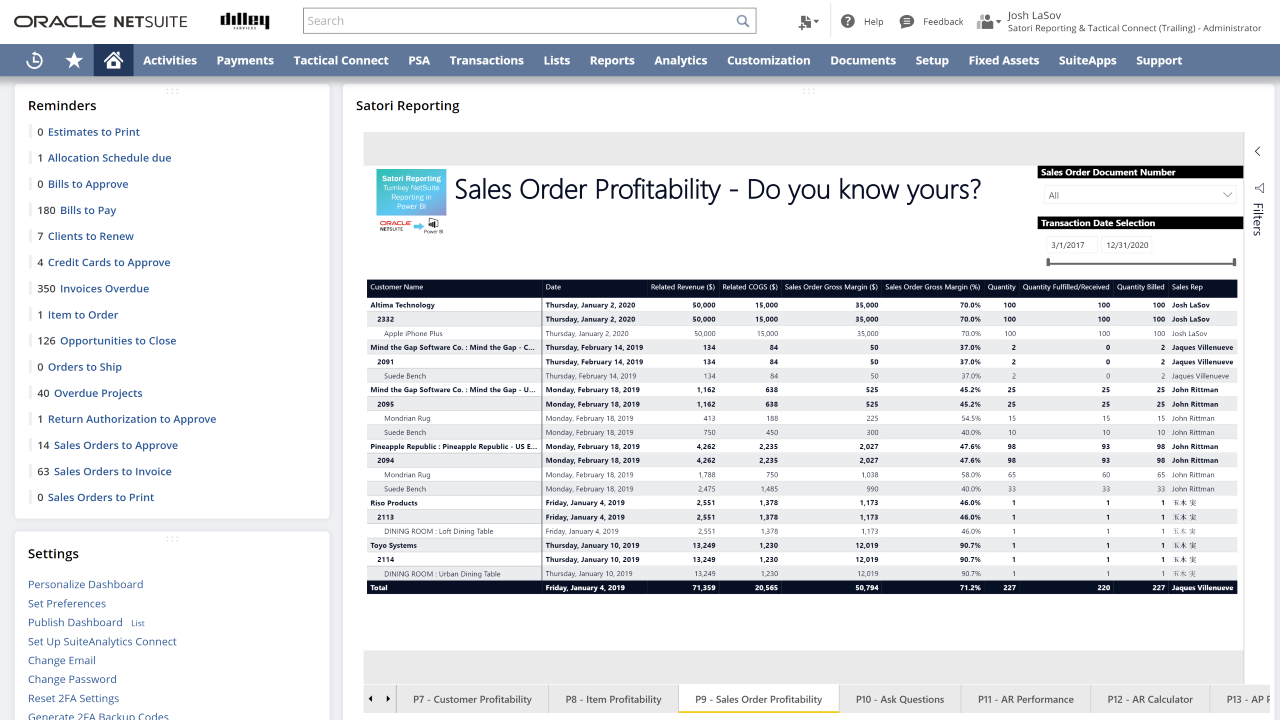Viewport: 1280px width, 720px height.
Task: Open the SuiteApps menu
Action: pyautogui.click(x=1088, y=60)
